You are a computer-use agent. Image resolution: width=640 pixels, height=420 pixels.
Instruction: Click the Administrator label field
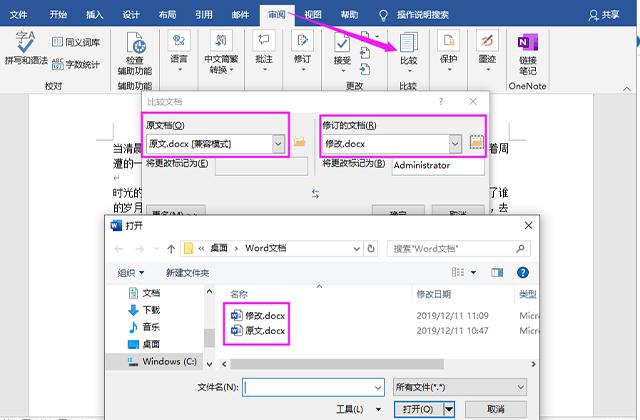point(438,166)
